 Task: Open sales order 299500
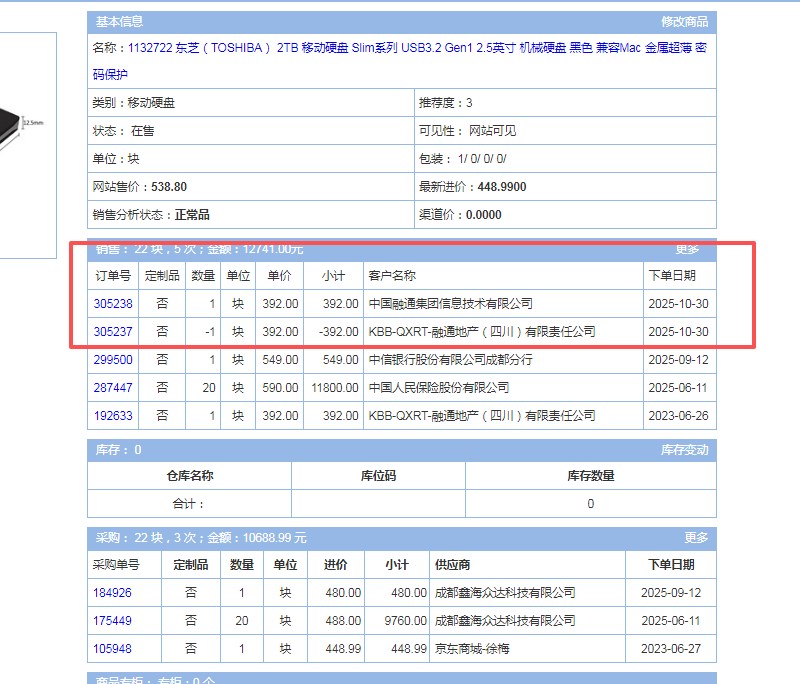[x=113, y=359]
